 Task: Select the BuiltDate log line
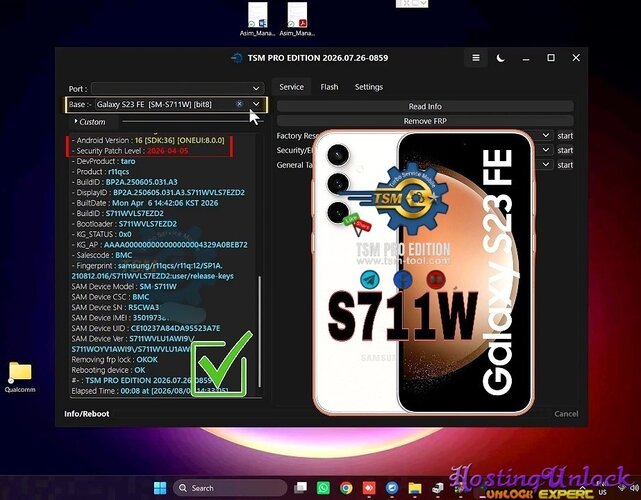(x=145, y=203)
